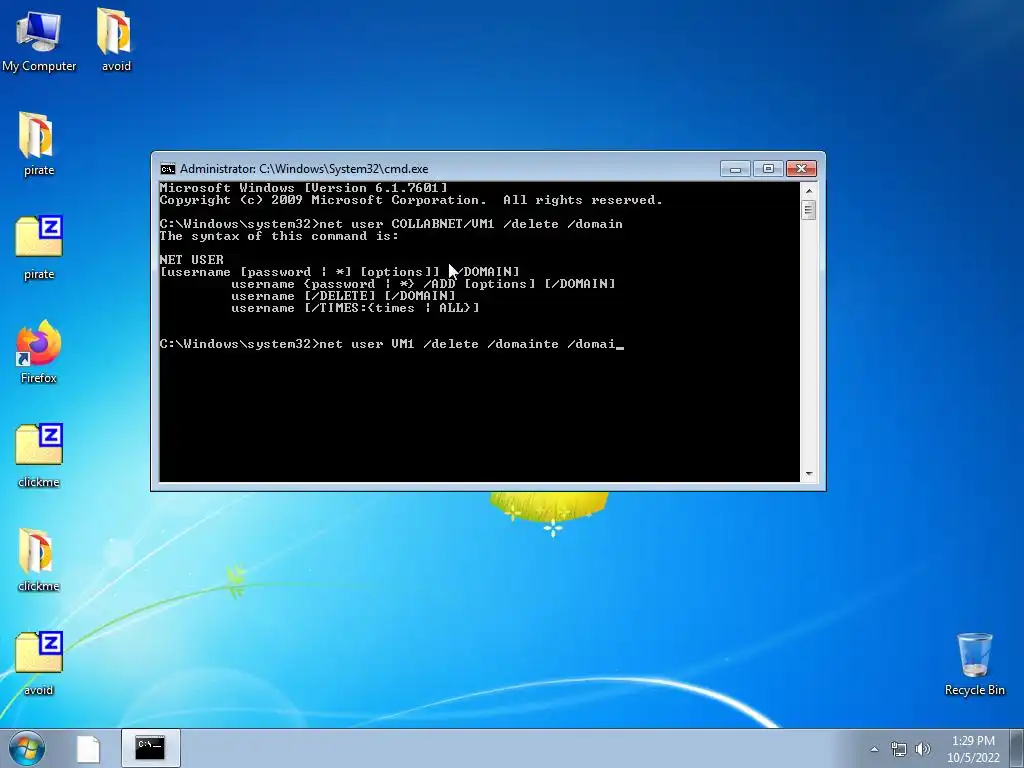The height and width of the screenshot is (768, 1024).
Task: Click the cmd scrollbar thumb
Action: (808, 210)
